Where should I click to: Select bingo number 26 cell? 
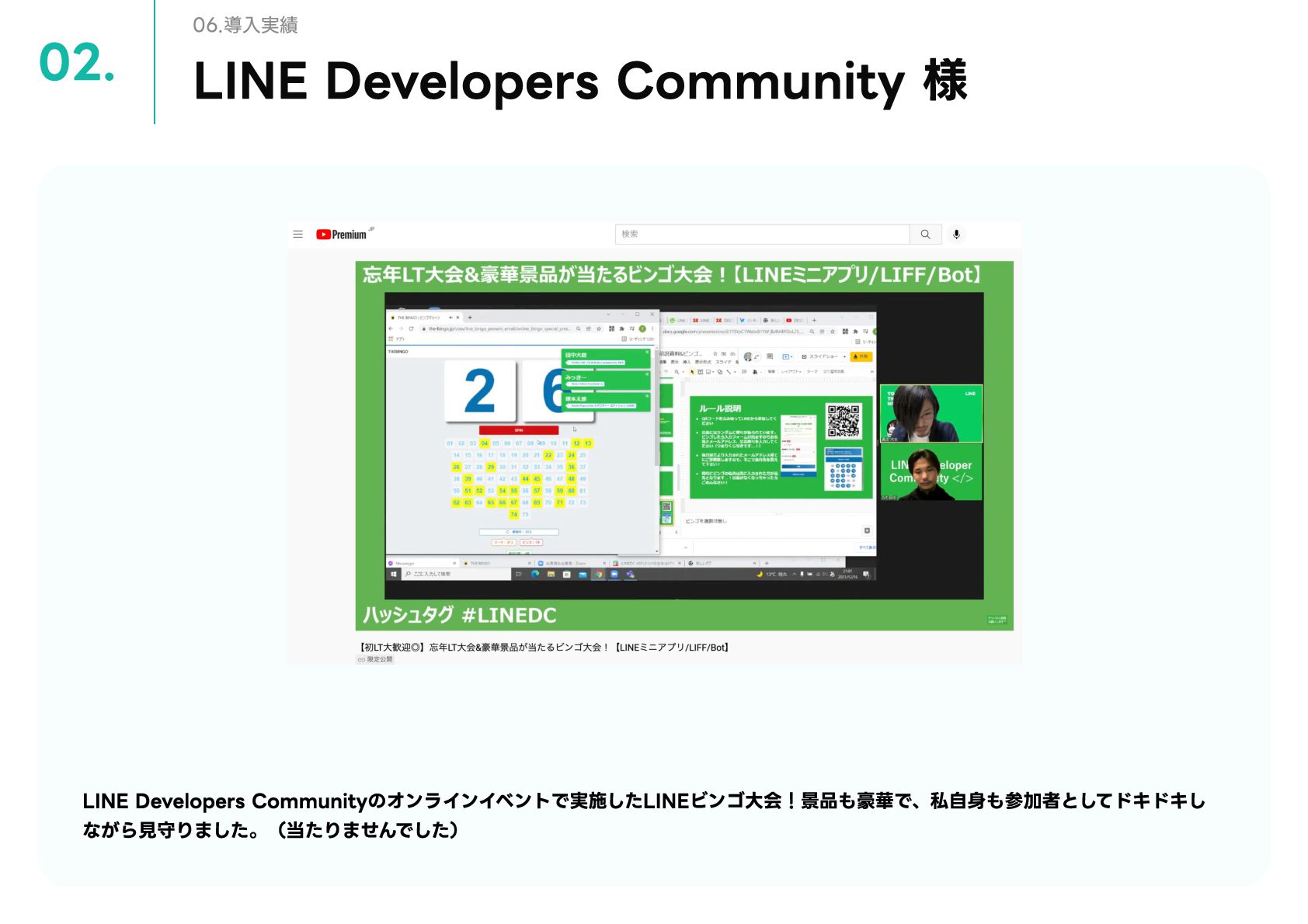[x=456, y=467]
